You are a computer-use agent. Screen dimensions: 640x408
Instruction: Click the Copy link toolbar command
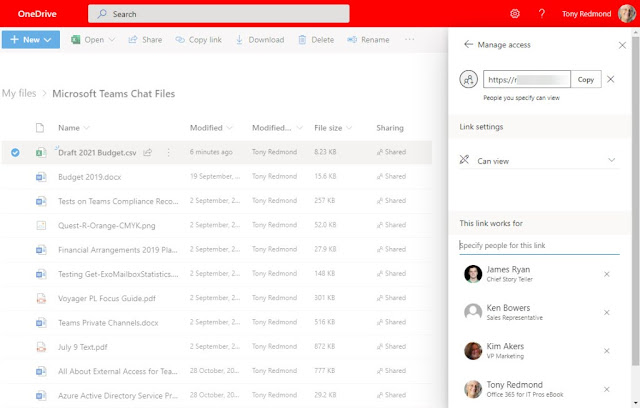point(198,40)
